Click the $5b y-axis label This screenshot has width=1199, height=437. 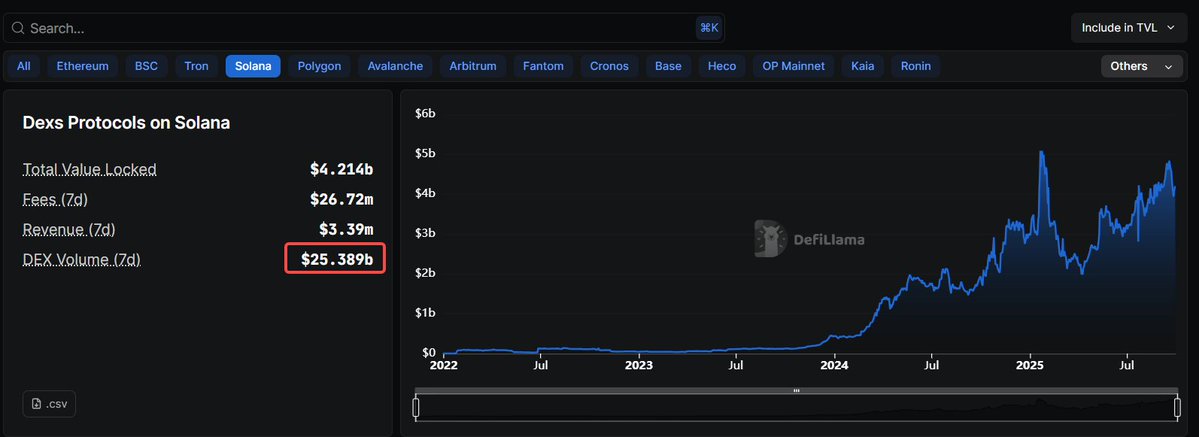[x=425, y=153]
